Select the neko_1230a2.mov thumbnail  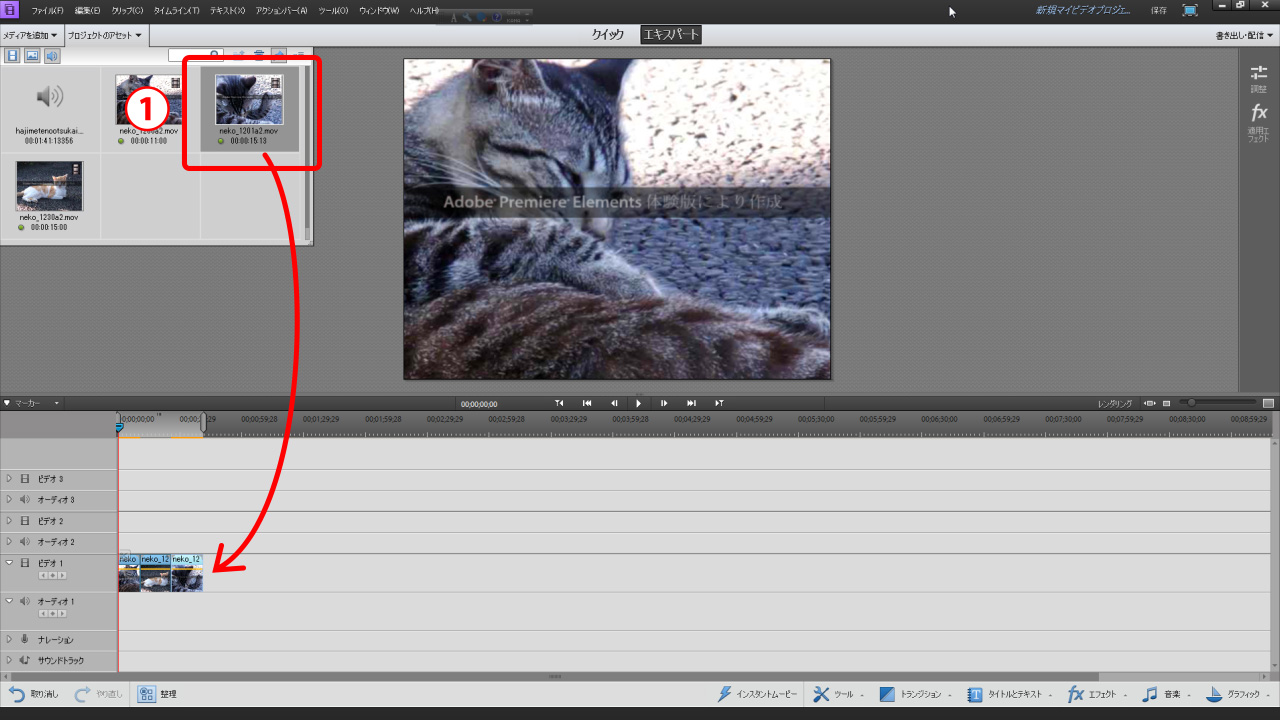[x=49, y=186]
